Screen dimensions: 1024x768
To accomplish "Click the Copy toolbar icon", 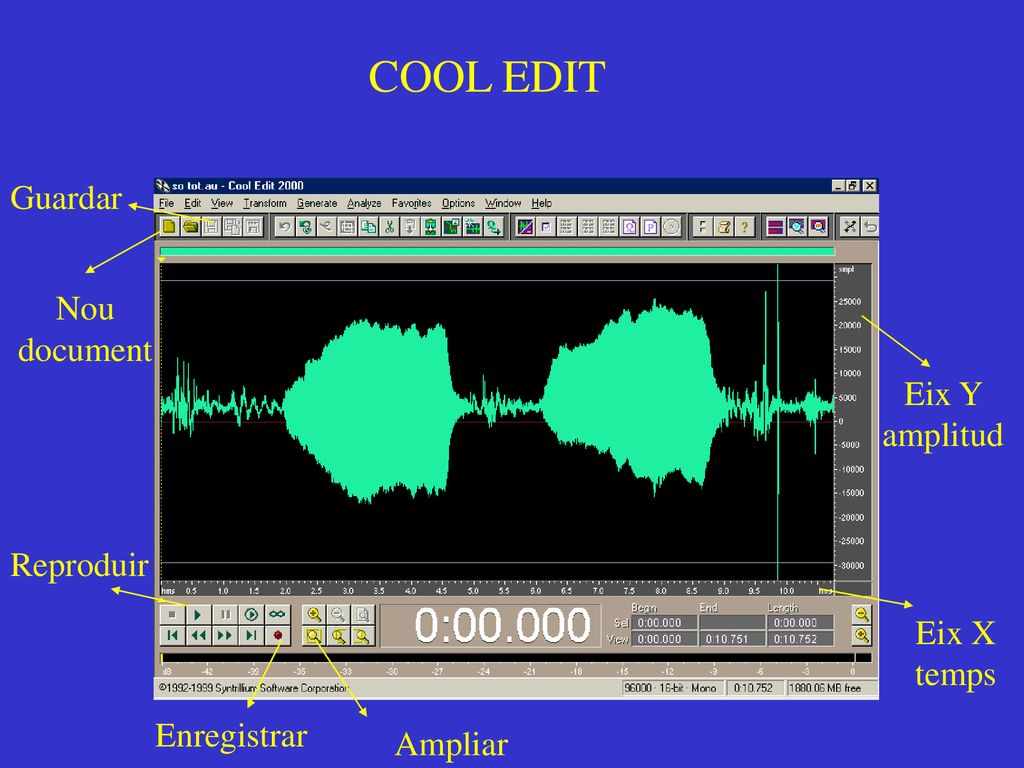I will [368, 227].
